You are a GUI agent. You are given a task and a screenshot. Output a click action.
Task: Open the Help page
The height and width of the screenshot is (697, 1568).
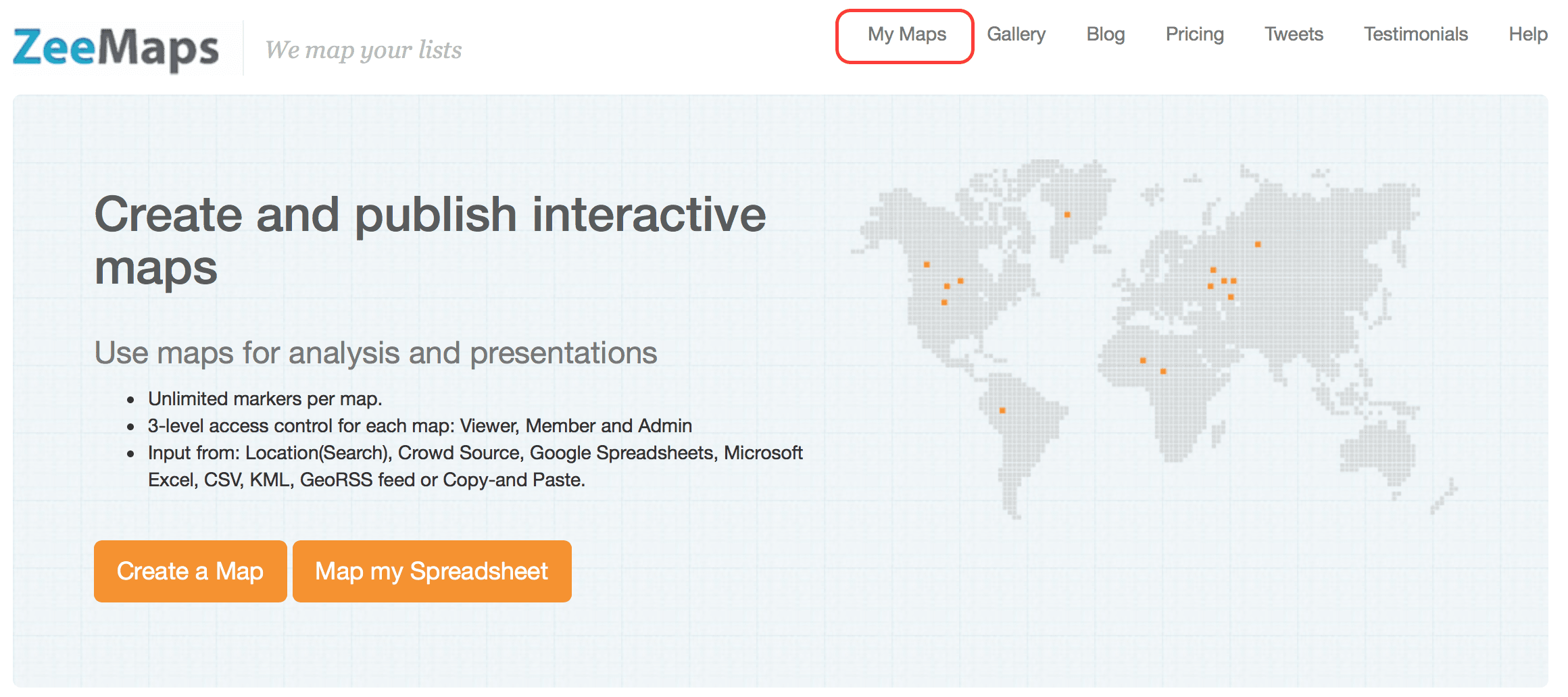(1527, 34)
